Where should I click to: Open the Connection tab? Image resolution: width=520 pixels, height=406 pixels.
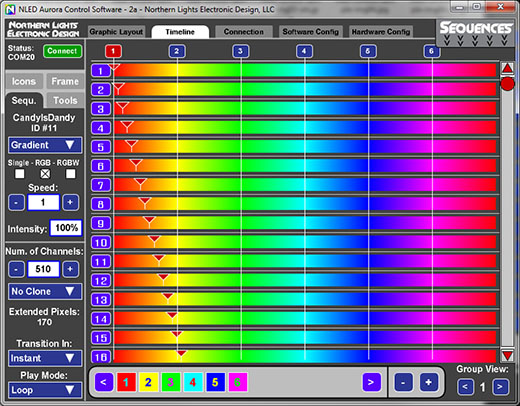point(244,32)
